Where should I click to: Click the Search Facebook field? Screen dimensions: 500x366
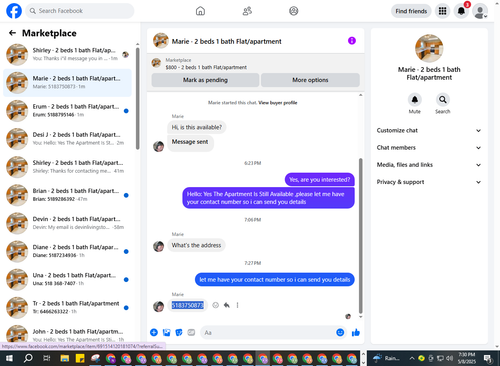[80, 11]
